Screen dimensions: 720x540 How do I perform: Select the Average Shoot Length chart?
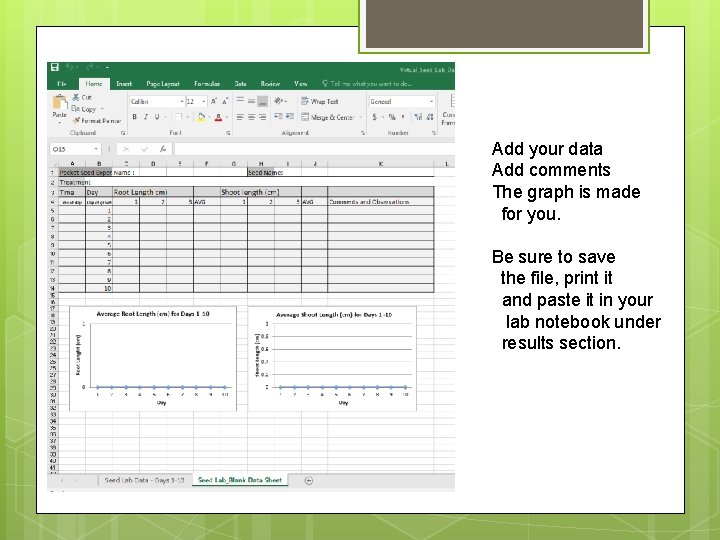(x=332, y=358)
